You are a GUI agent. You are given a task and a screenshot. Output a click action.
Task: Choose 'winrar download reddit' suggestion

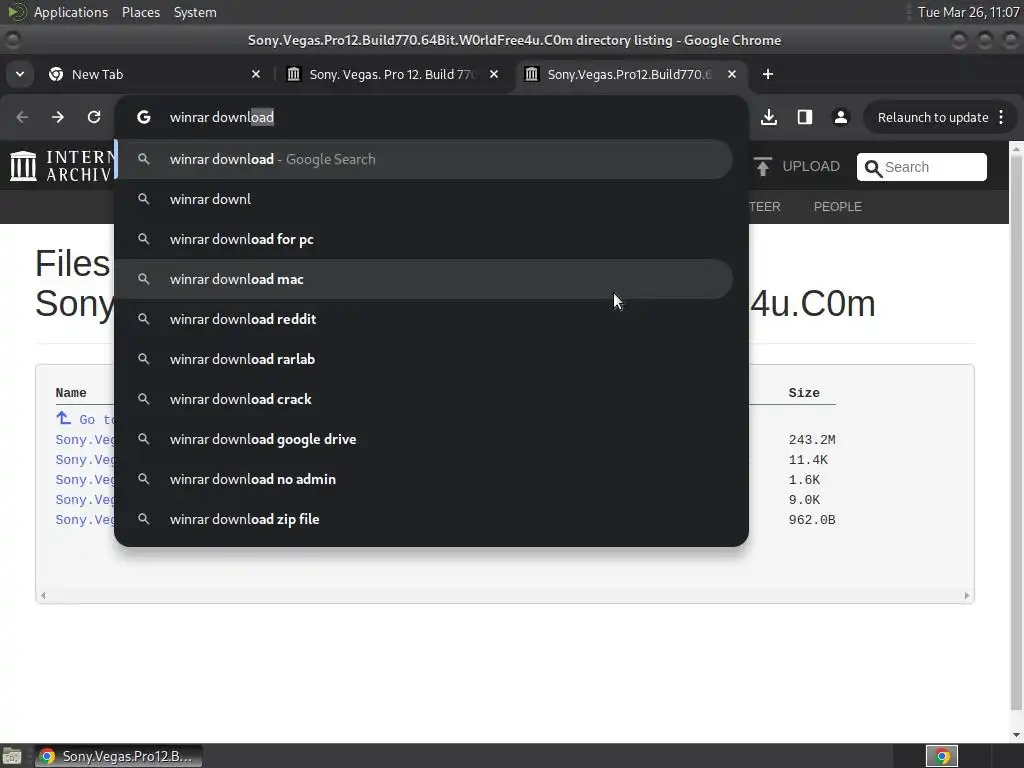coord(424,319)
